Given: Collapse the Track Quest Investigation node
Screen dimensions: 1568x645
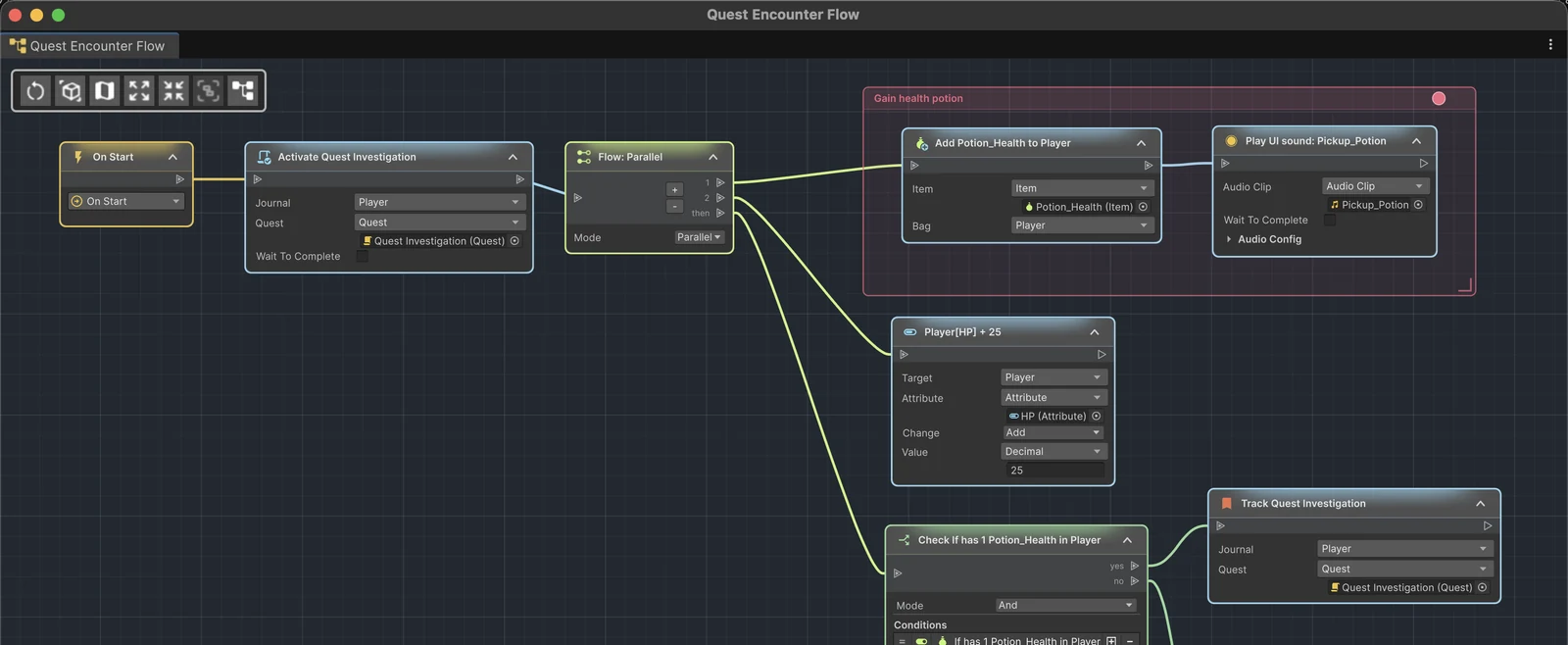Looking at the screenshot, I should (x=1480, y=504).
